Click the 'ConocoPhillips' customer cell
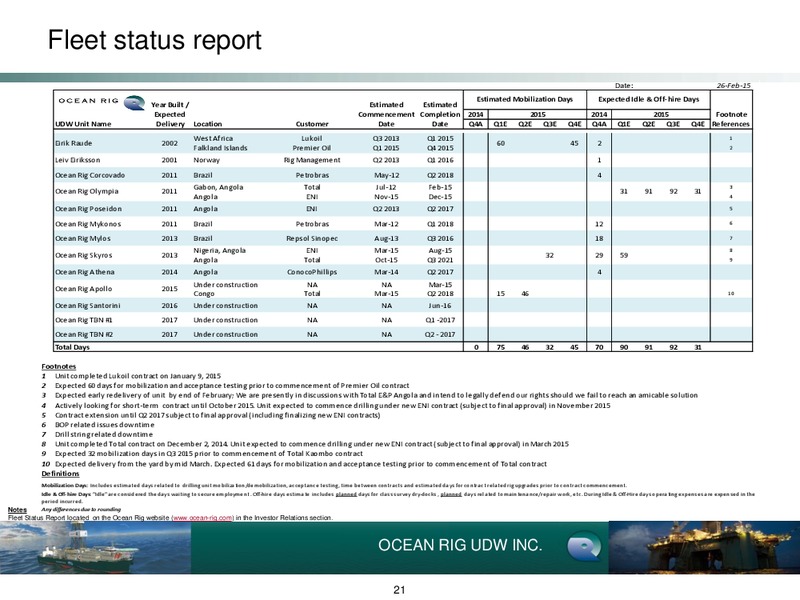 tap(312, 272)
